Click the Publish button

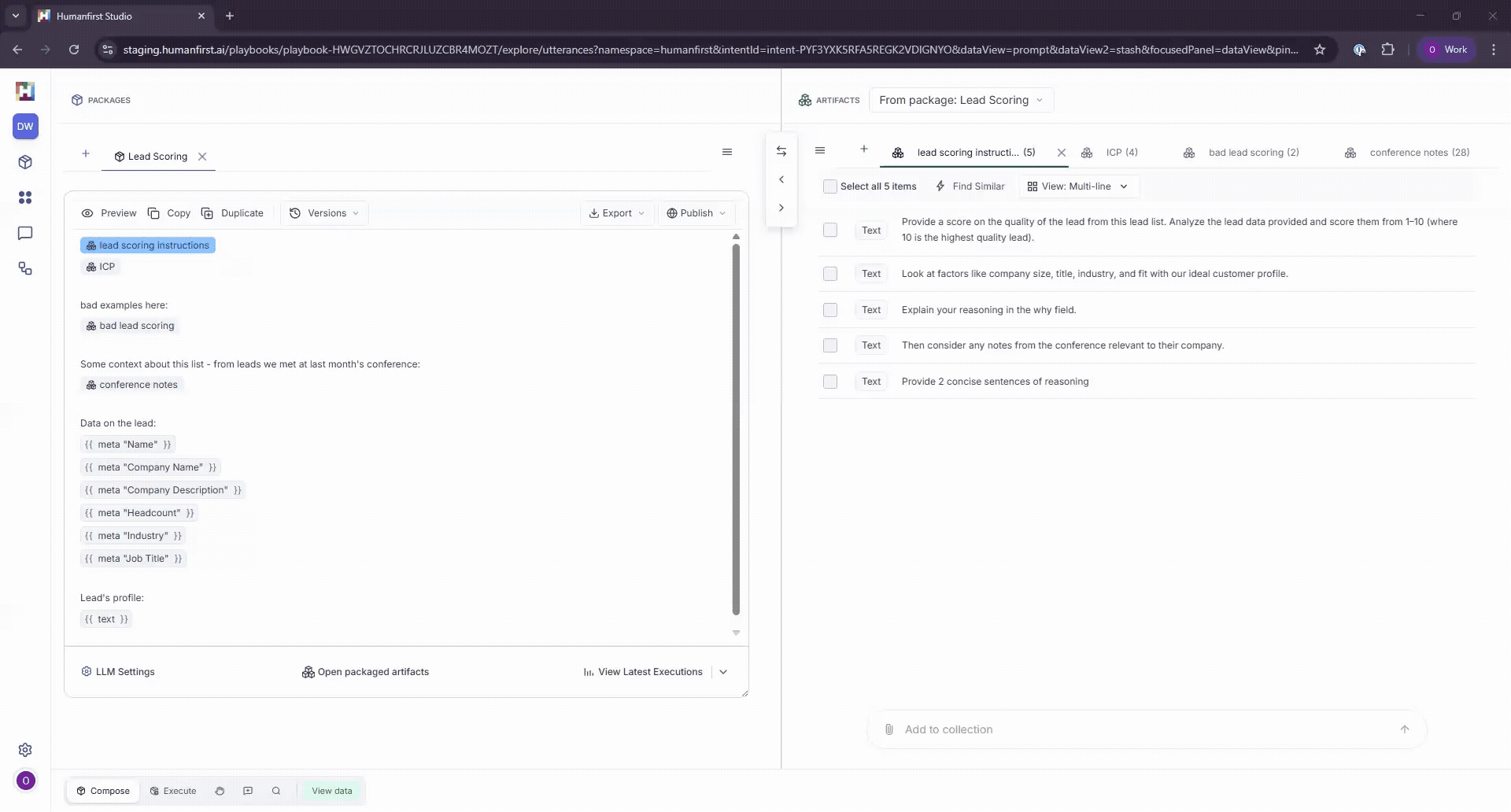tap(696, 212)
